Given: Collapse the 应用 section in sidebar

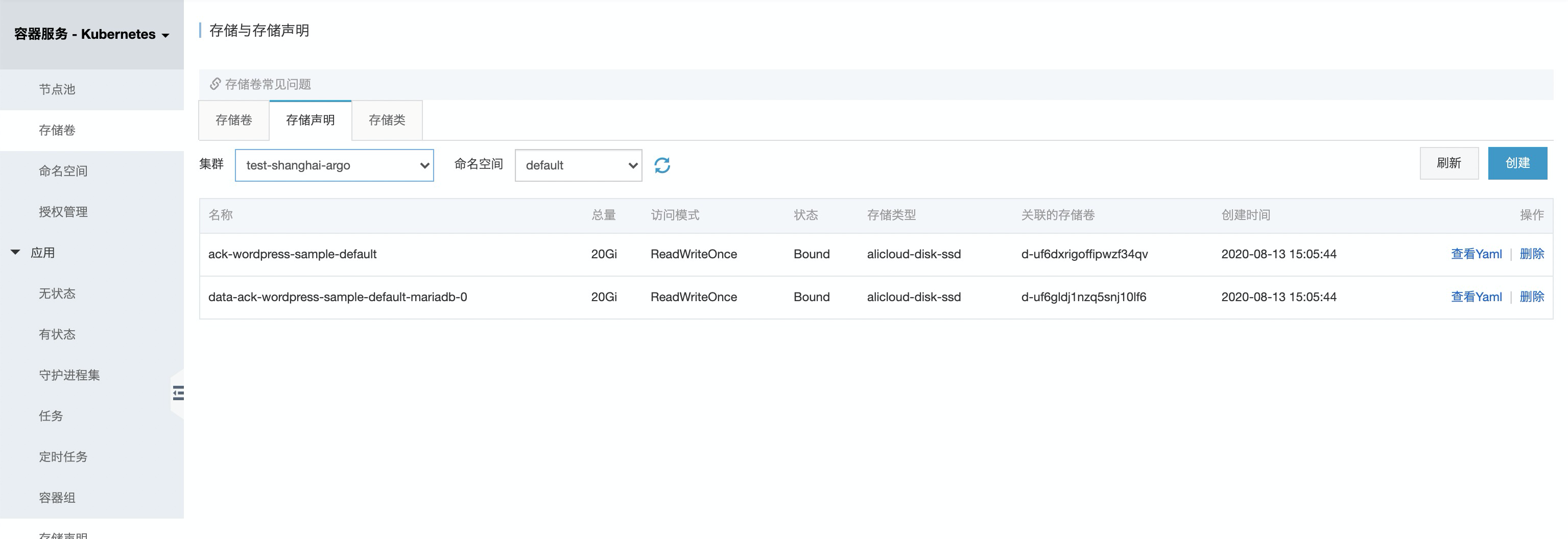Looking at the screenshot, I should (16, 253).
